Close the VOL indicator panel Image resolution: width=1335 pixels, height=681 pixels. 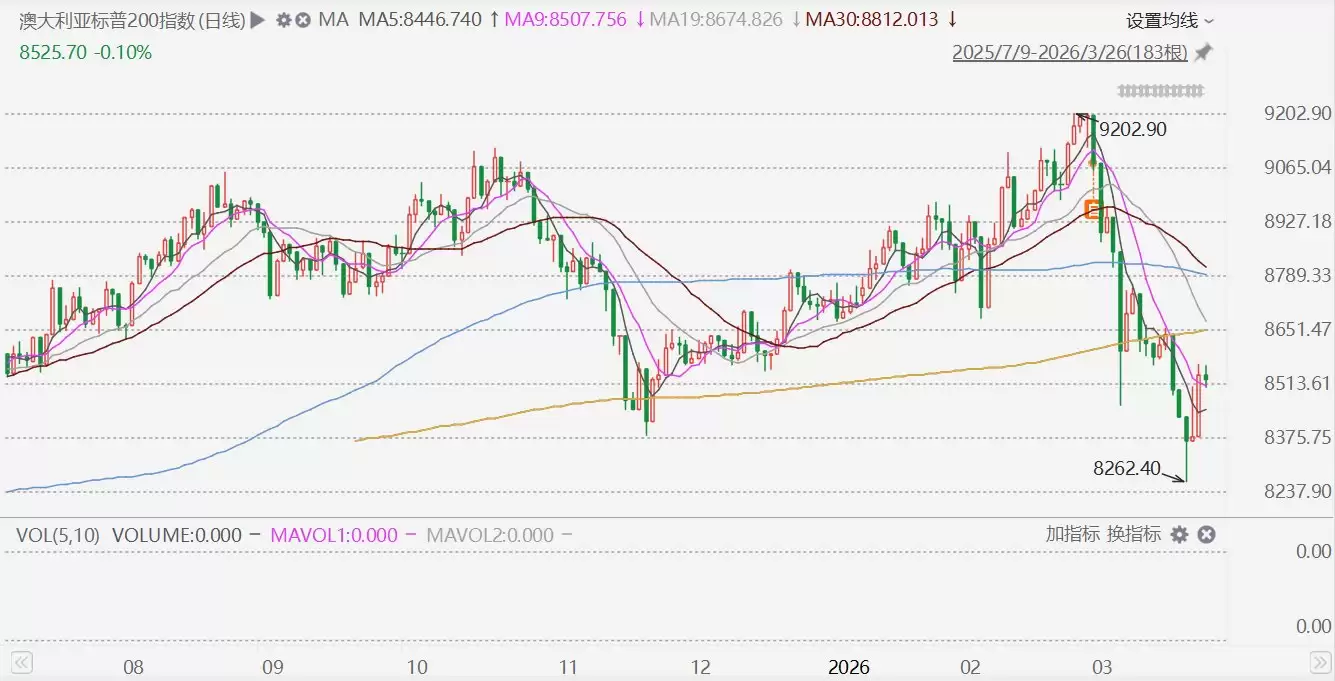[x=1206, y=535]
